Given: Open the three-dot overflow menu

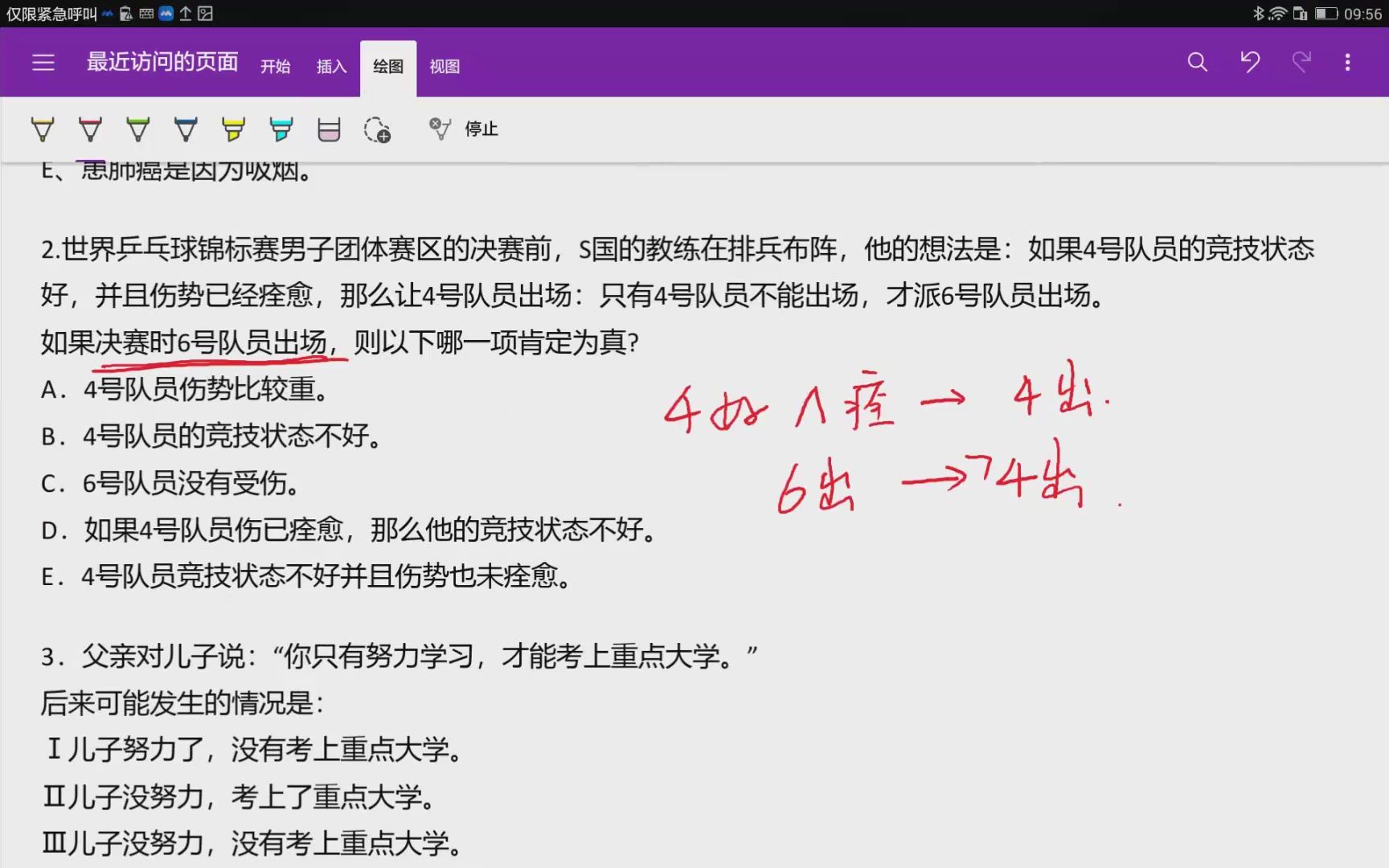Looking at the screenshot, I should (x=1349, y=61).
